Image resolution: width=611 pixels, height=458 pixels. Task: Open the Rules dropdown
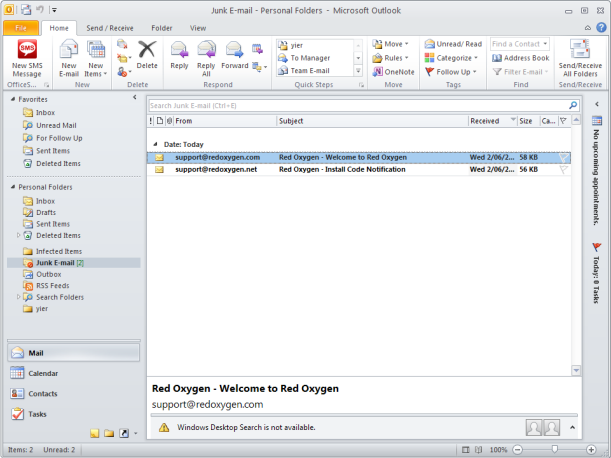pyautogui.click(x=390, y=58)
